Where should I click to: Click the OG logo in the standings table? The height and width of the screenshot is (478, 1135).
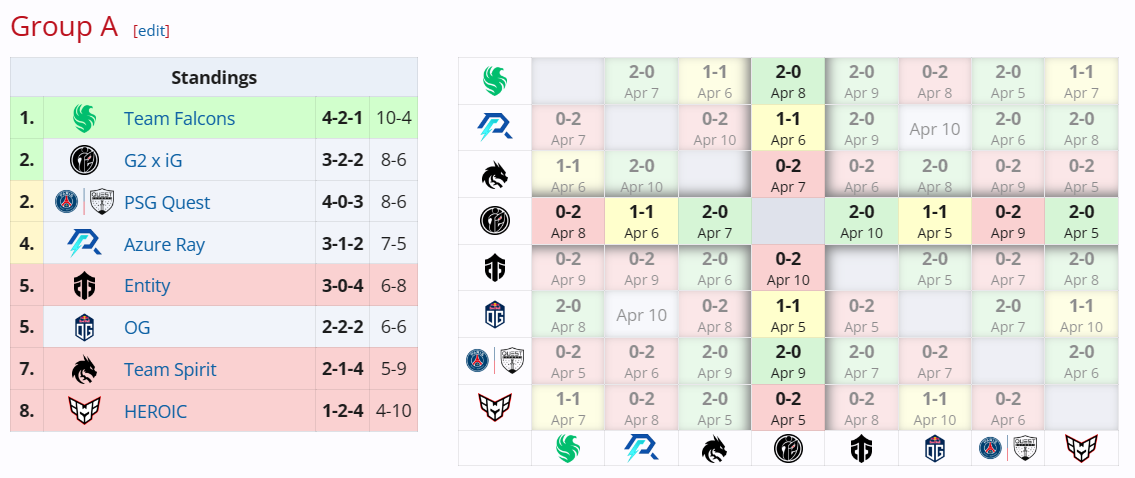coord(84,328)
